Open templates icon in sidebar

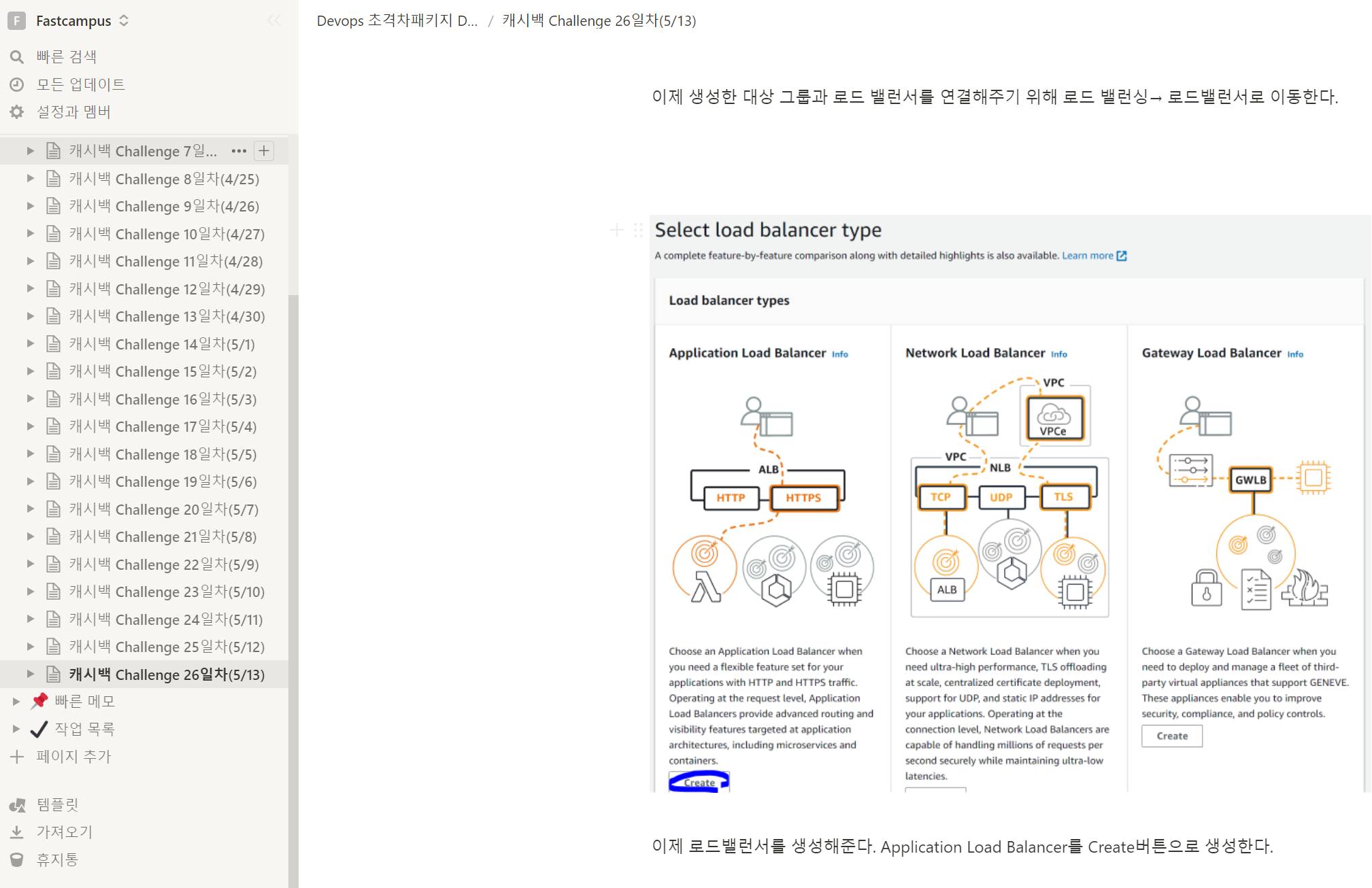pyautogui.click(x=17, y=805)
